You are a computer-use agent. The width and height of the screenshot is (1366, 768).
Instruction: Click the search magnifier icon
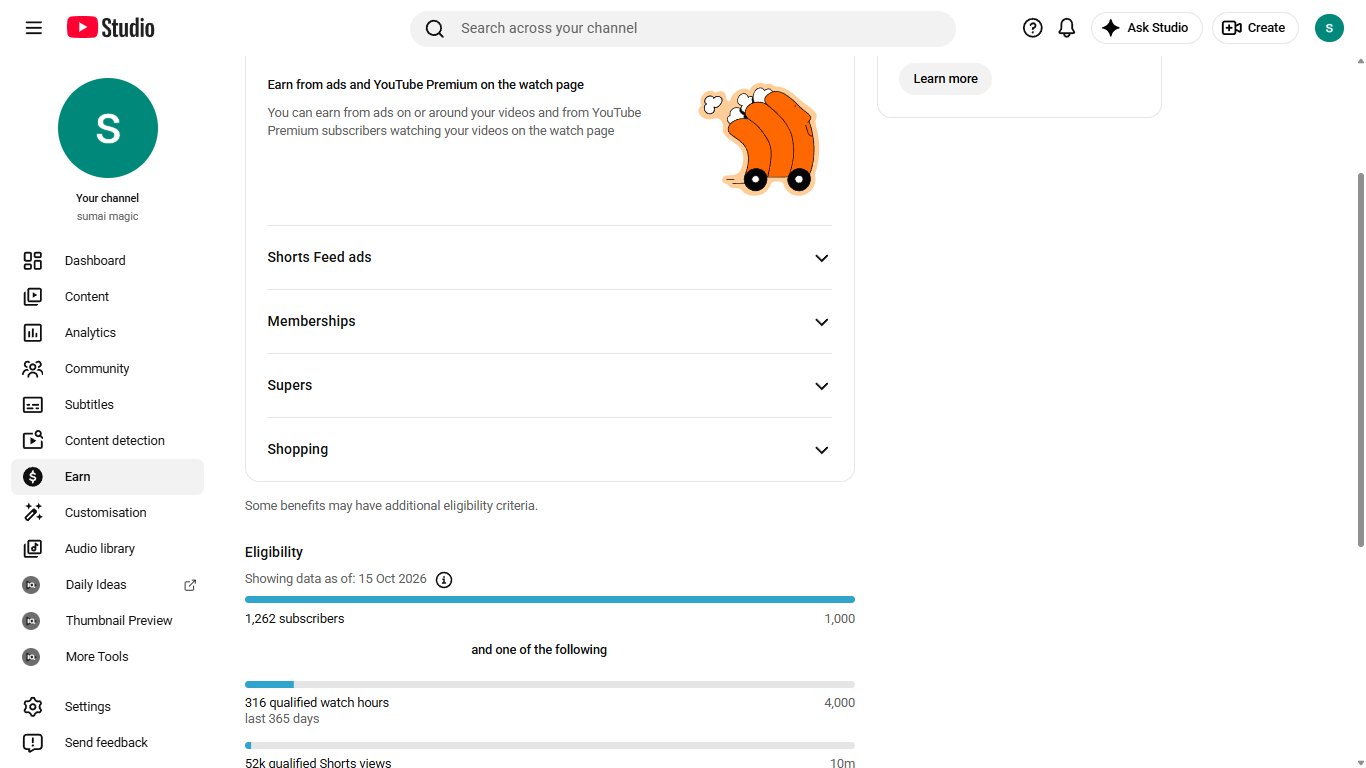pos(435,29)
